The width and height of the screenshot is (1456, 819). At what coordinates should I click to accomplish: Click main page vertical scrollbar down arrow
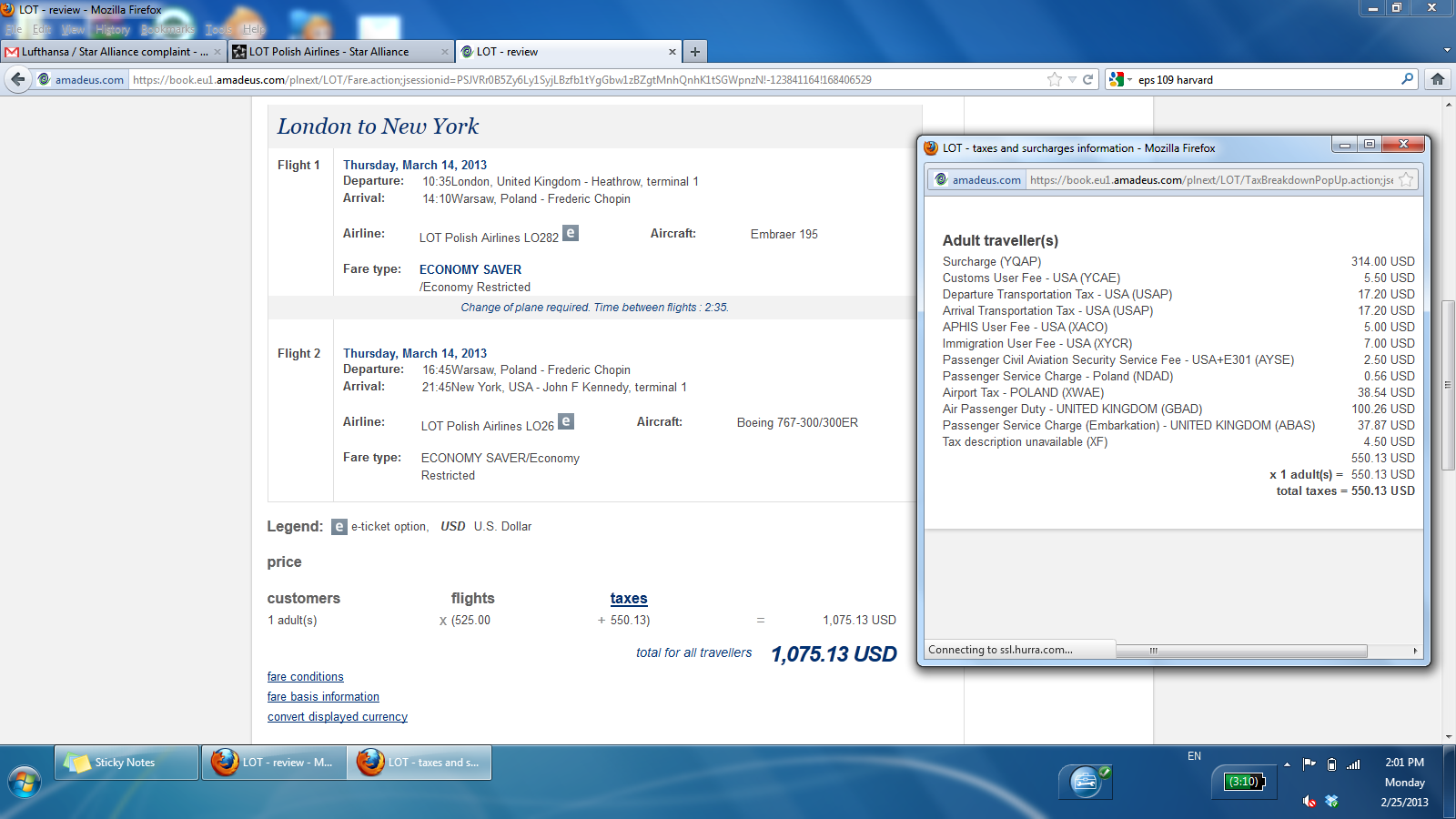1448,737
